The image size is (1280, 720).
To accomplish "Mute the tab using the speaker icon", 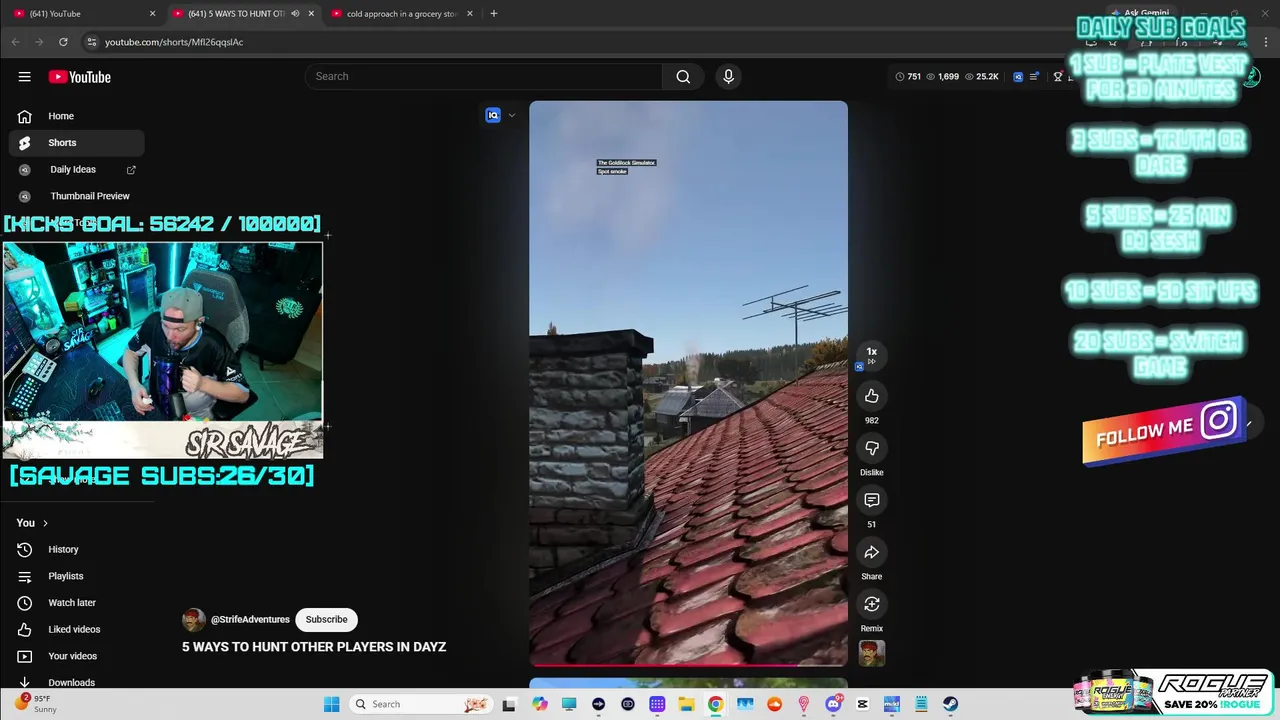I will tap(295, 13).
